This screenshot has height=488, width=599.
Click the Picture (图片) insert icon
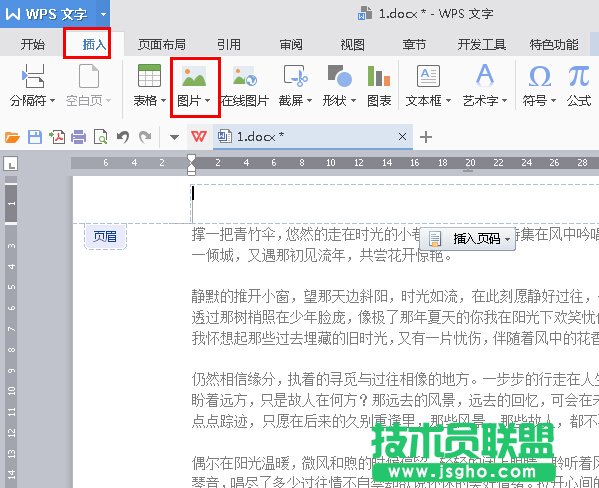(194, 76)
